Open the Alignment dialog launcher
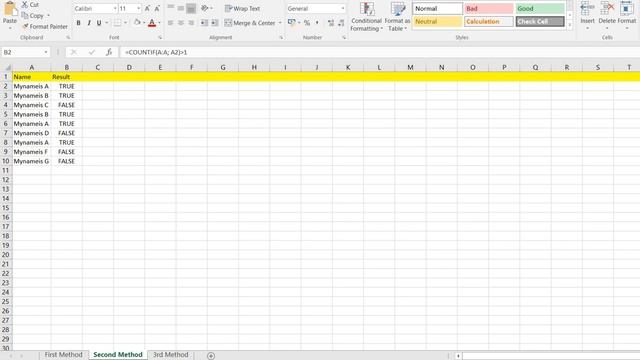The height and width of the screenshot is (360, 640). (281, 38)
